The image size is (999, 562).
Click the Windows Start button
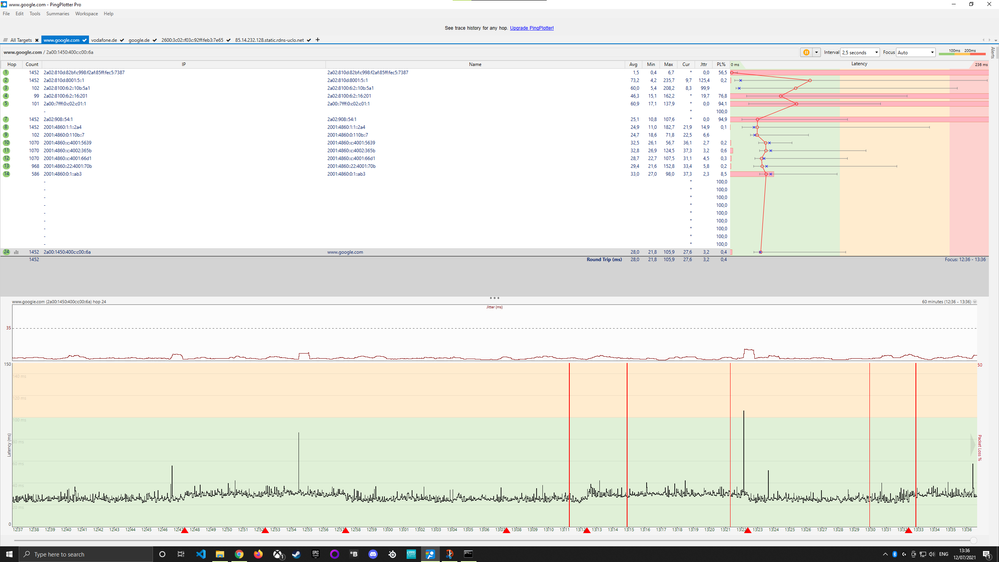[x=8, y=554]
